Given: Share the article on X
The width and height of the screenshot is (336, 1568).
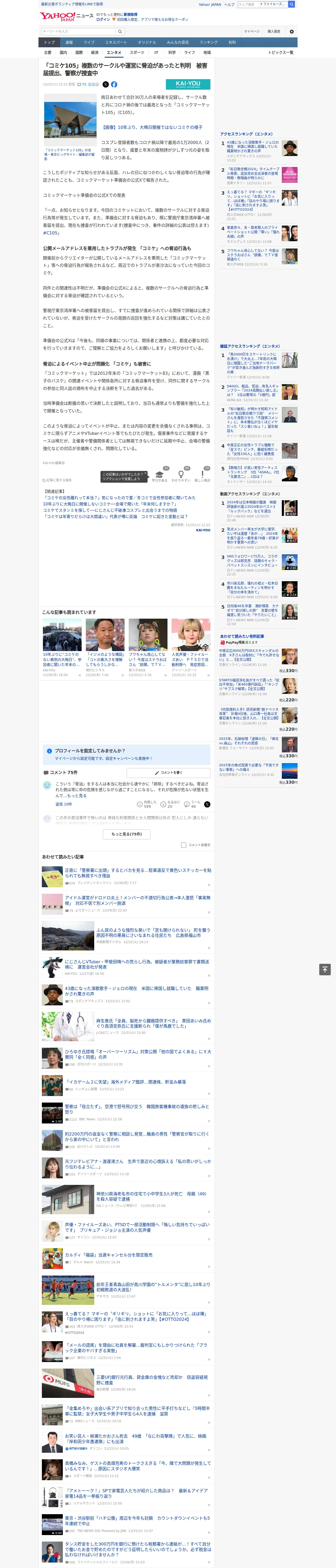Looking at the screenshot, I should point(105,85).
